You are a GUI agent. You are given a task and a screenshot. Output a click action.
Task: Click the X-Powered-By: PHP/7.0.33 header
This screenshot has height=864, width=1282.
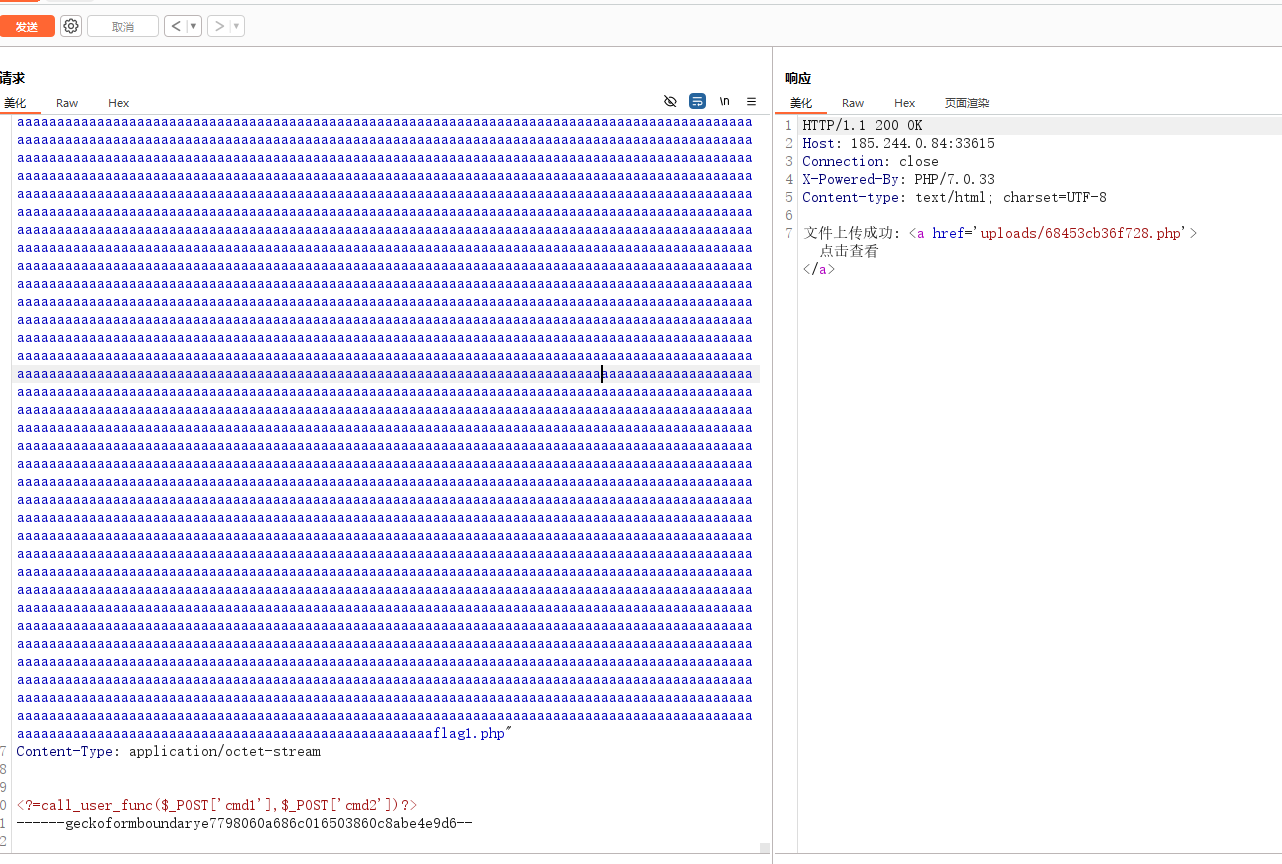click(x=898, y=180)
